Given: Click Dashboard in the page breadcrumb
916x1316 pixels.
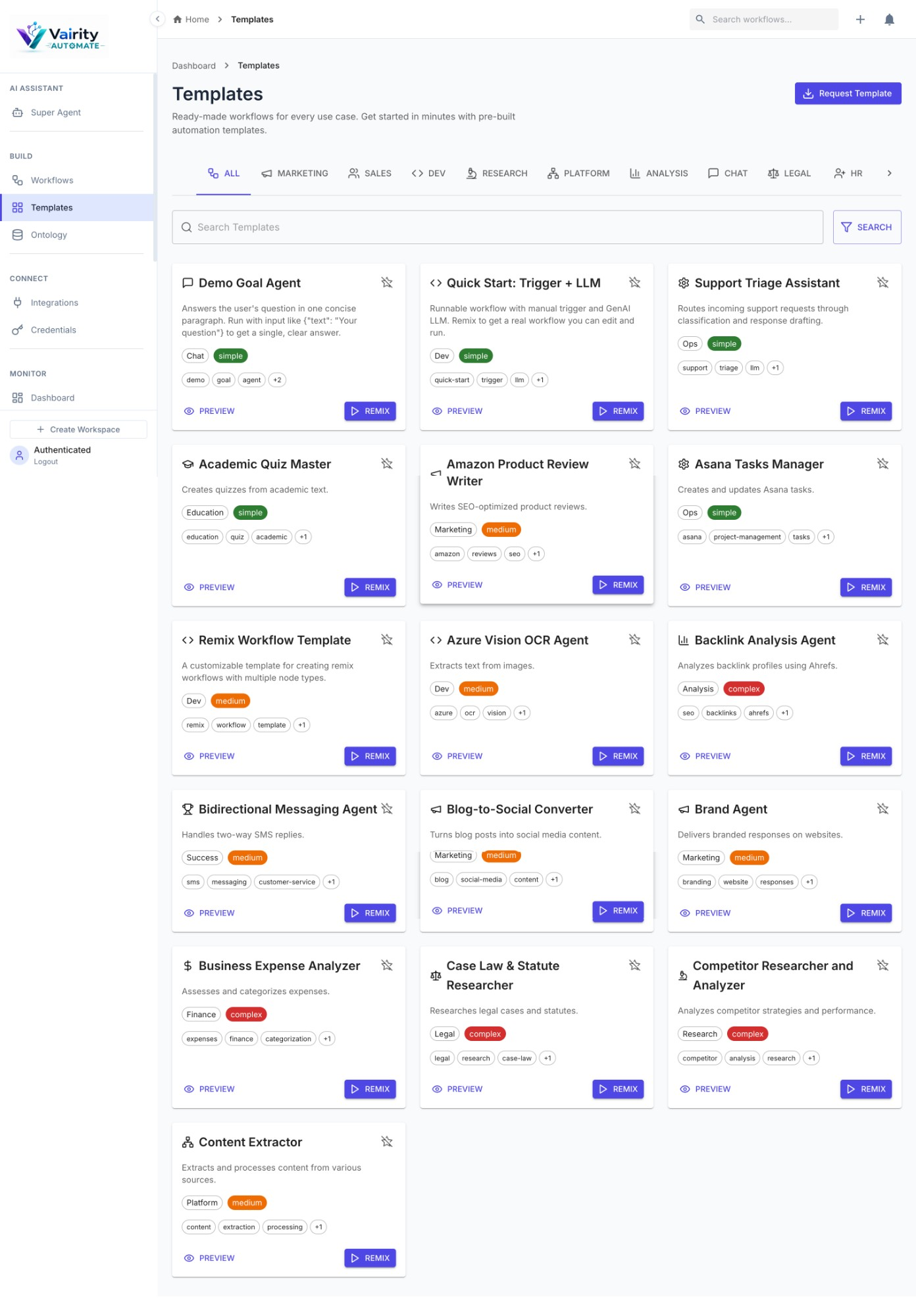Looking at the screenshot, I should [x=193, y=66].
